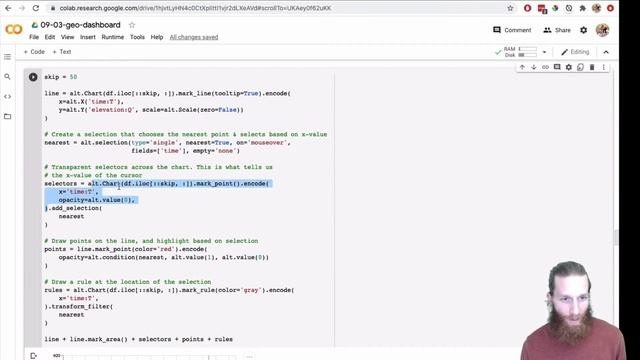Viewport: 640px width, 360px height.
Task: Click the browser back arrow
Action: [8, 8]
